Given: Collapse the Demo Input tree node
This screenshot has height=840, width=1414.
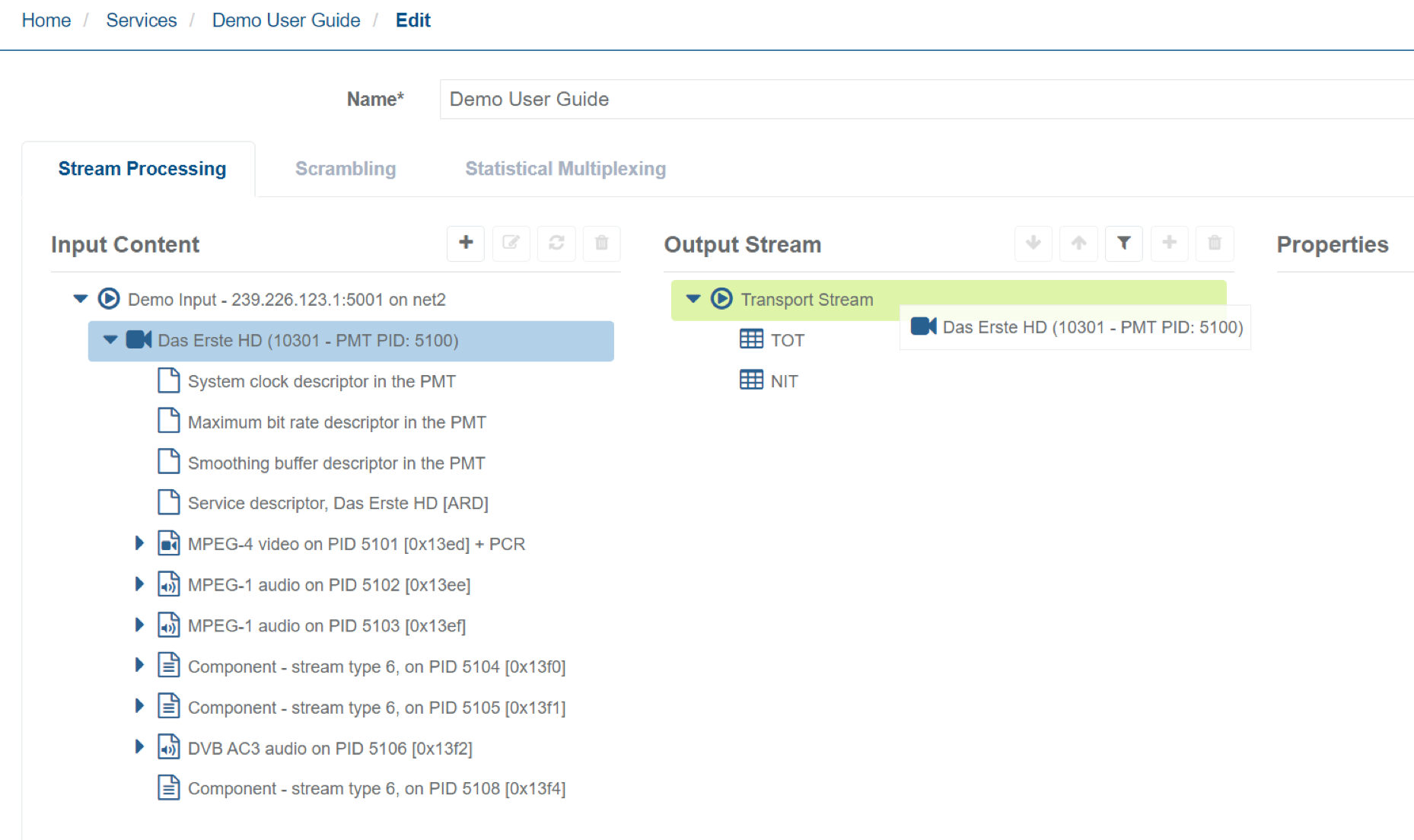Looking at the screenshot, I should pos(81,299).
